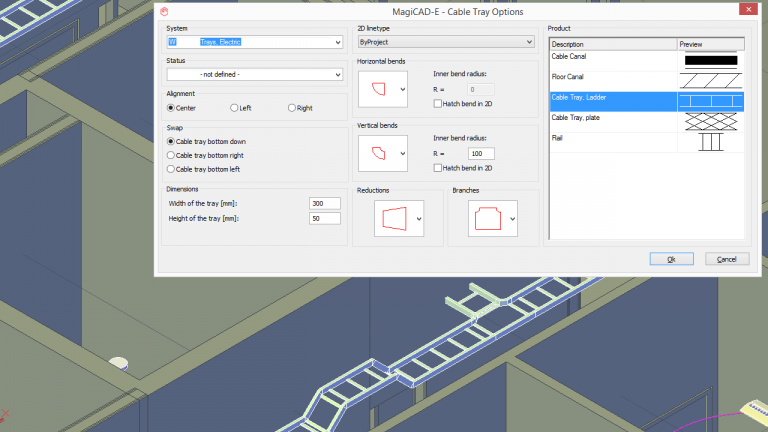Viewport: 768px width, 432px height.
Task: Select Left alignment
Action: (x=234, y=108)
